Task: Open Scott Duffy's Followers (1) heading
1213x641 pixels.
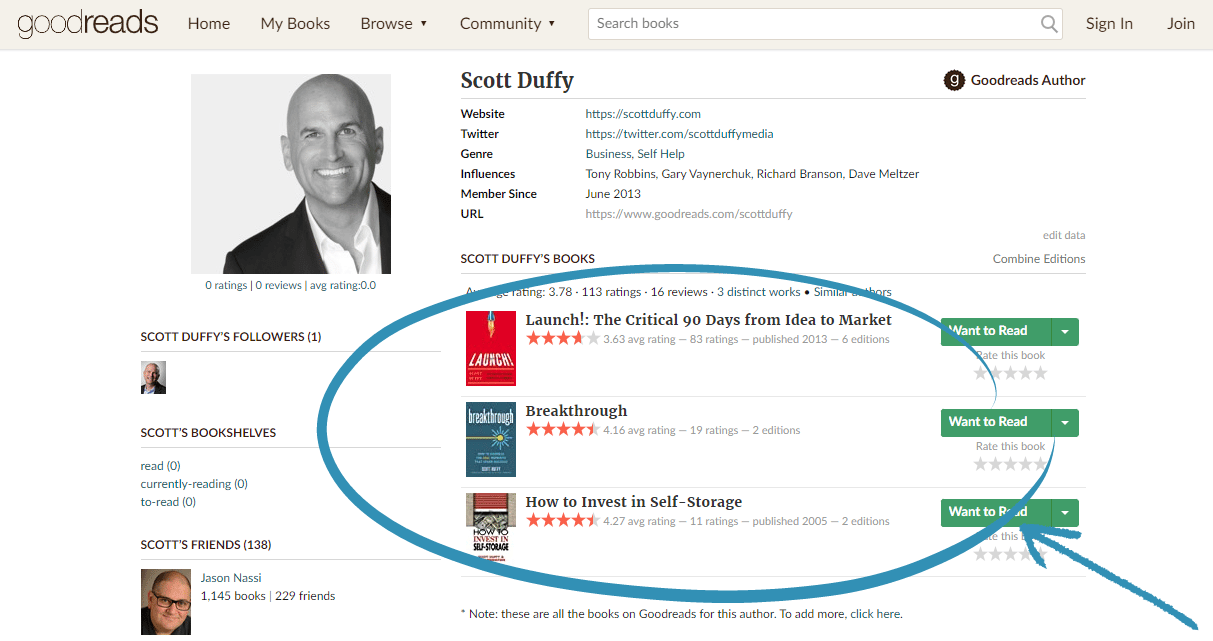Action: (x=231, y=337)
